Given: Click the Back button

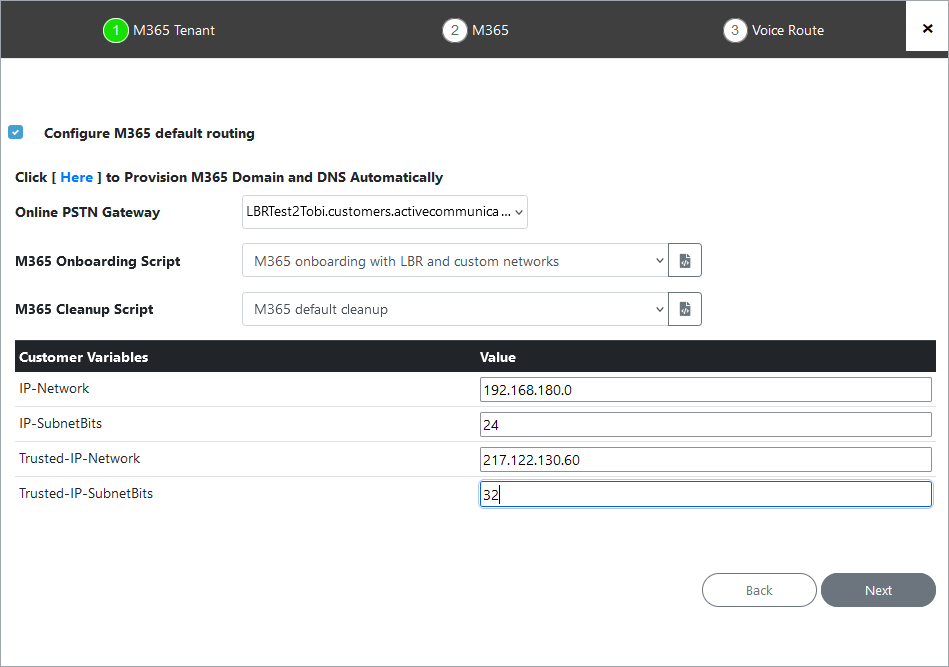Looking at the screenshot, I should pyautogui.click(x=759, y=590).
